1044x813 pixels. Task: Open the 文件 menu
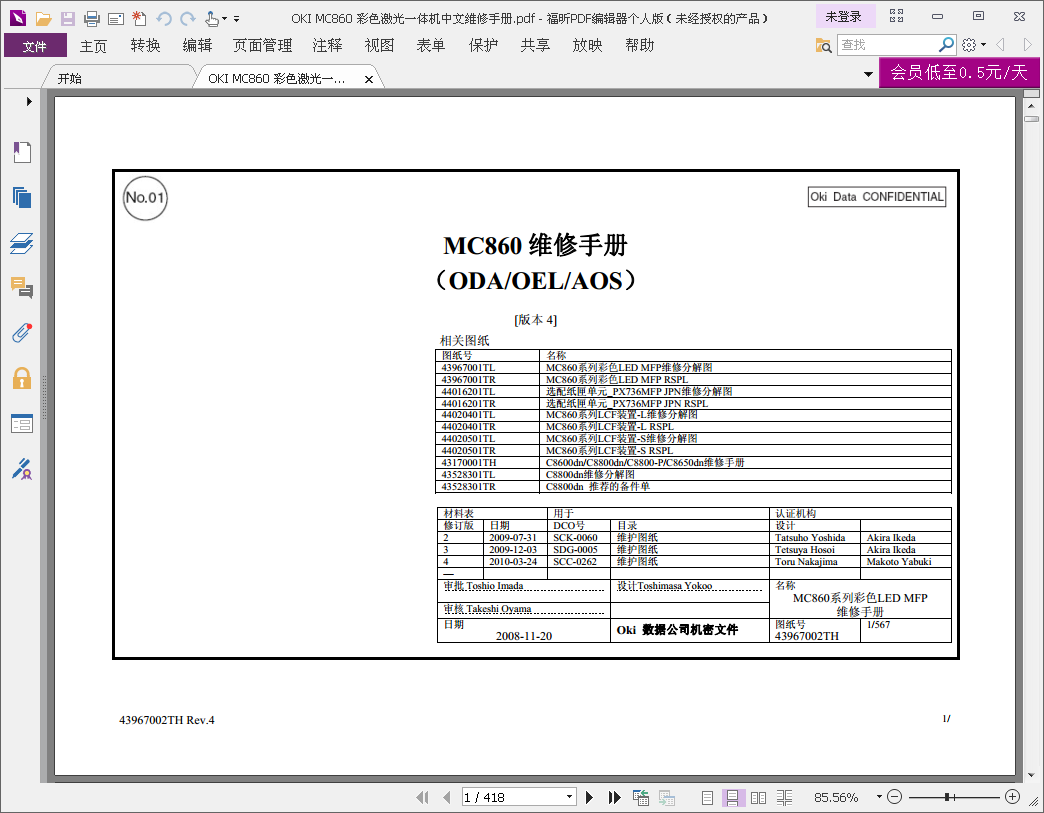click(35, 46)
